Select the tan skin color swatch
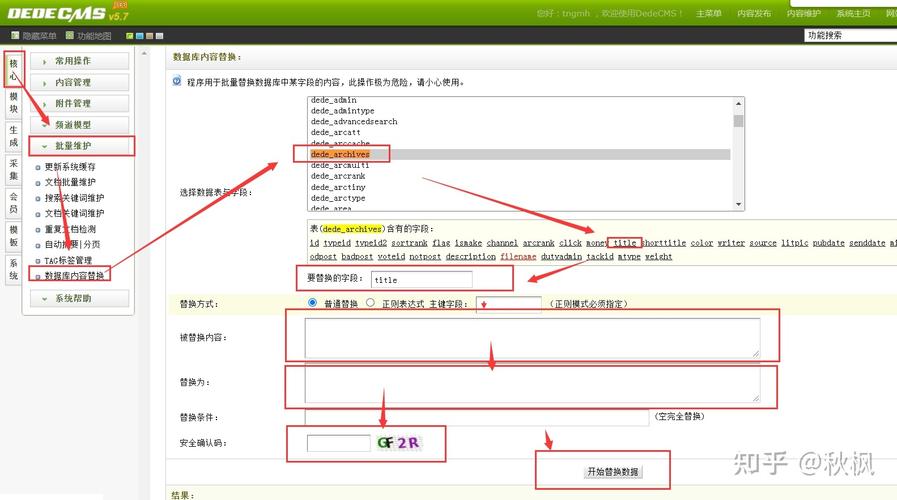Screen dimensions: 897x500 point(149,36)
